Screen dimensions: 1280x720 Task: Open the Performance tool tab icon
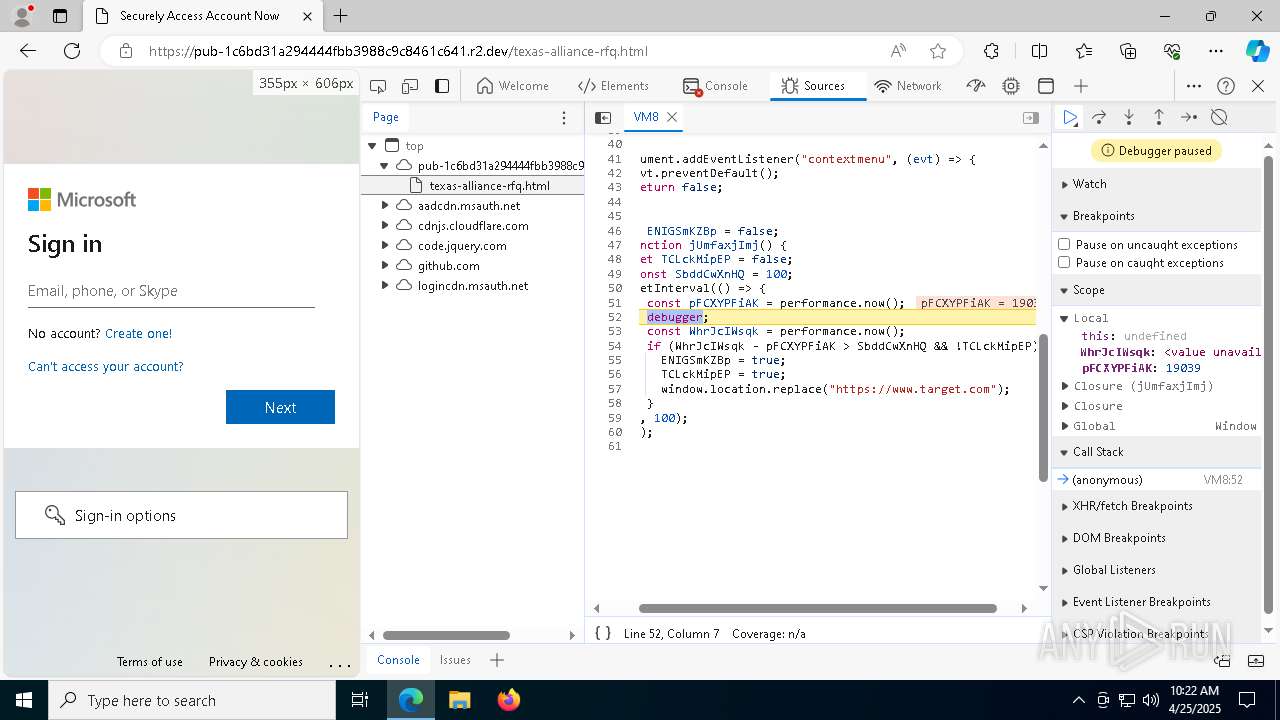[976, 86]
